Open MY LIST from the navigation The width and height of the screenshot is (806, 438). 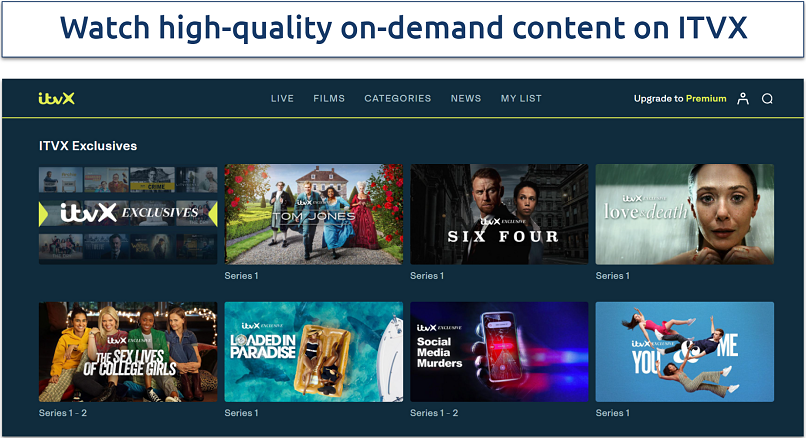click(x=521, y=99)
